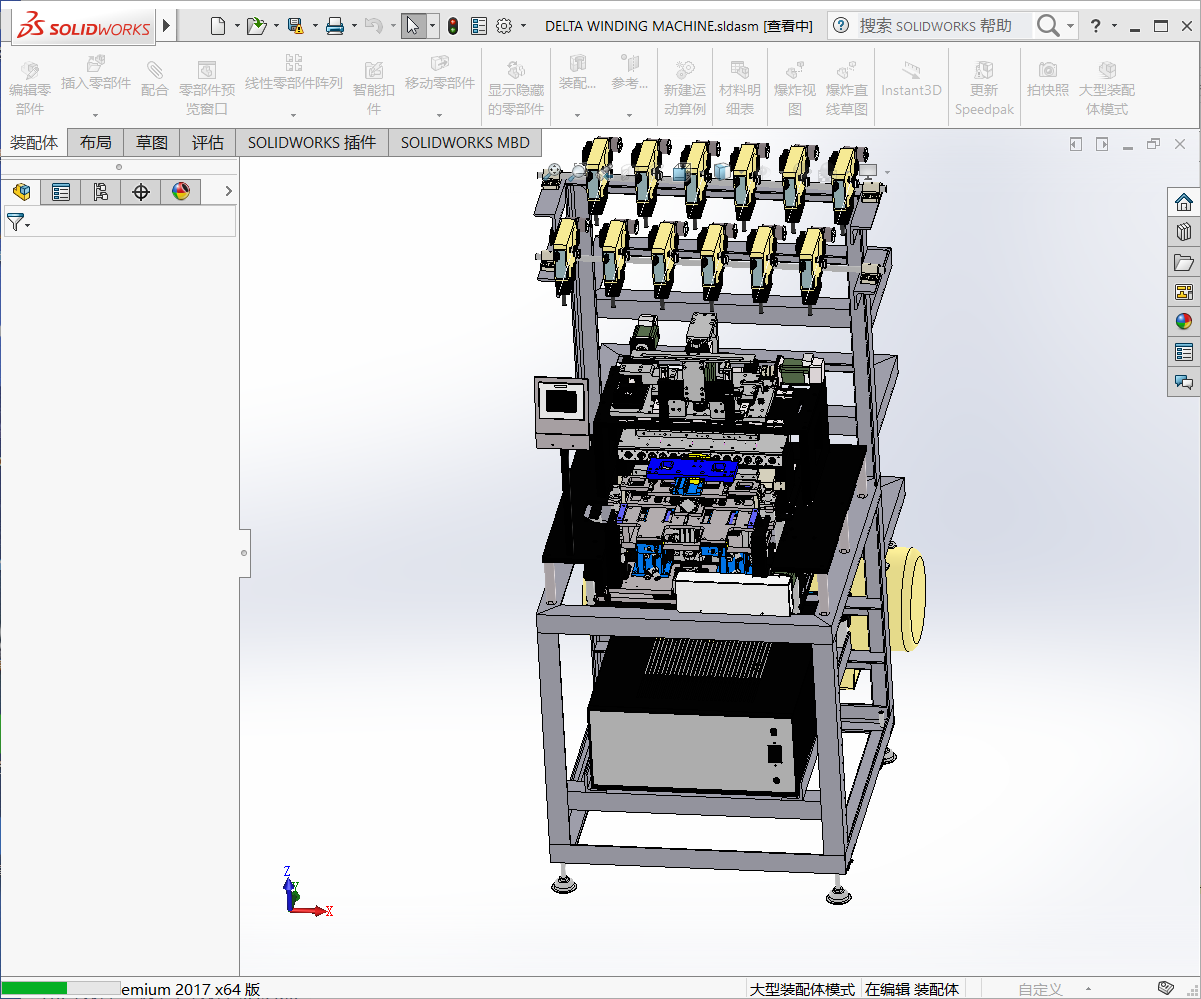This screenshot has height=999, width=1201.
Task: Open the 插入零部件 dropdown arrow
Action: [x=96, y=115]
